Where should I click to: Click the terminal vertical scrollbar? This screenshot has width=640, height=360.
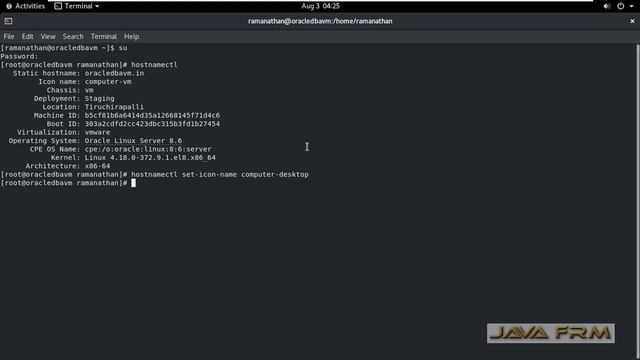(638, 200)
